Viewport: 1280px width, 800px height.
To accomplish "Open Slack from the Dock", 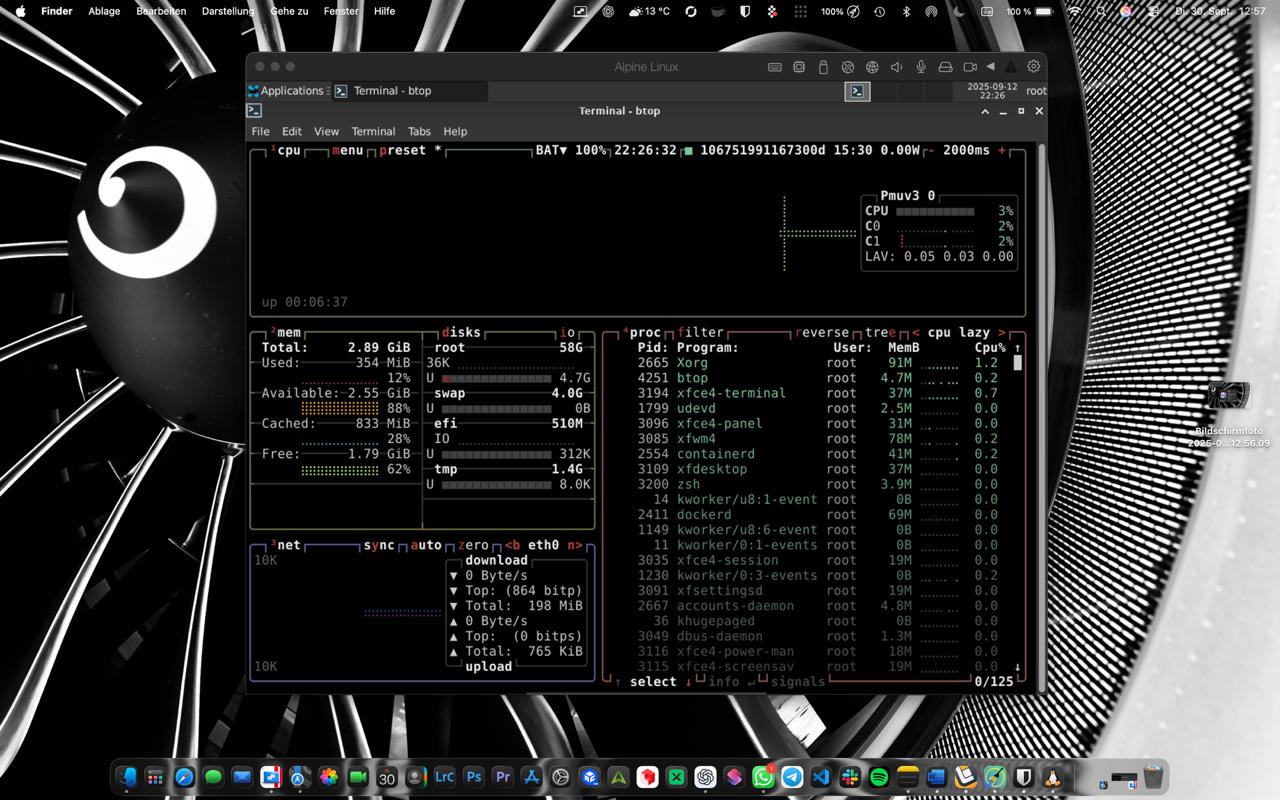I will pos(850,777).
